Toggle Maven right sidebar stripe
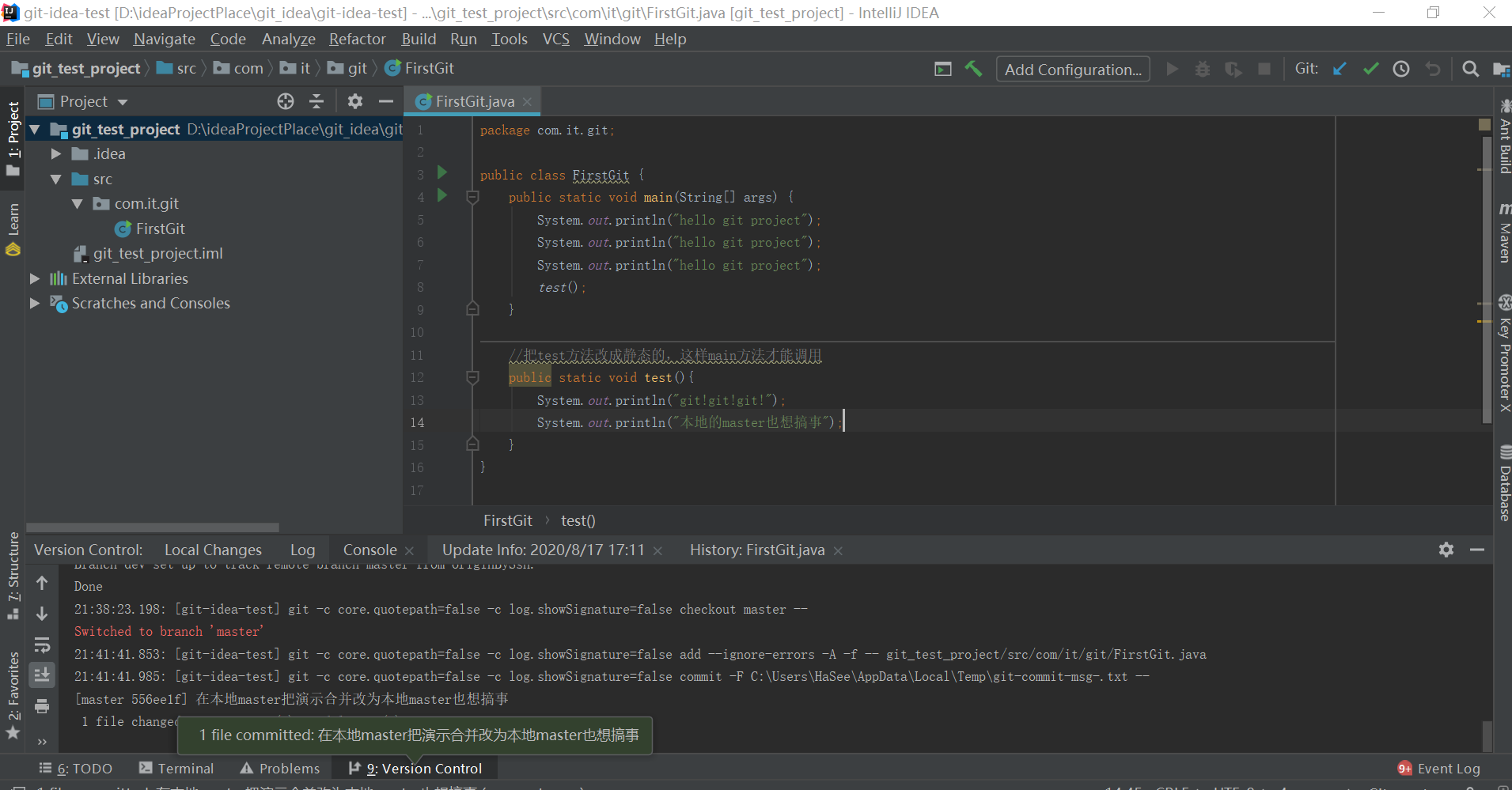Viewport: 1512px width, 790px height. [1504, 232]
